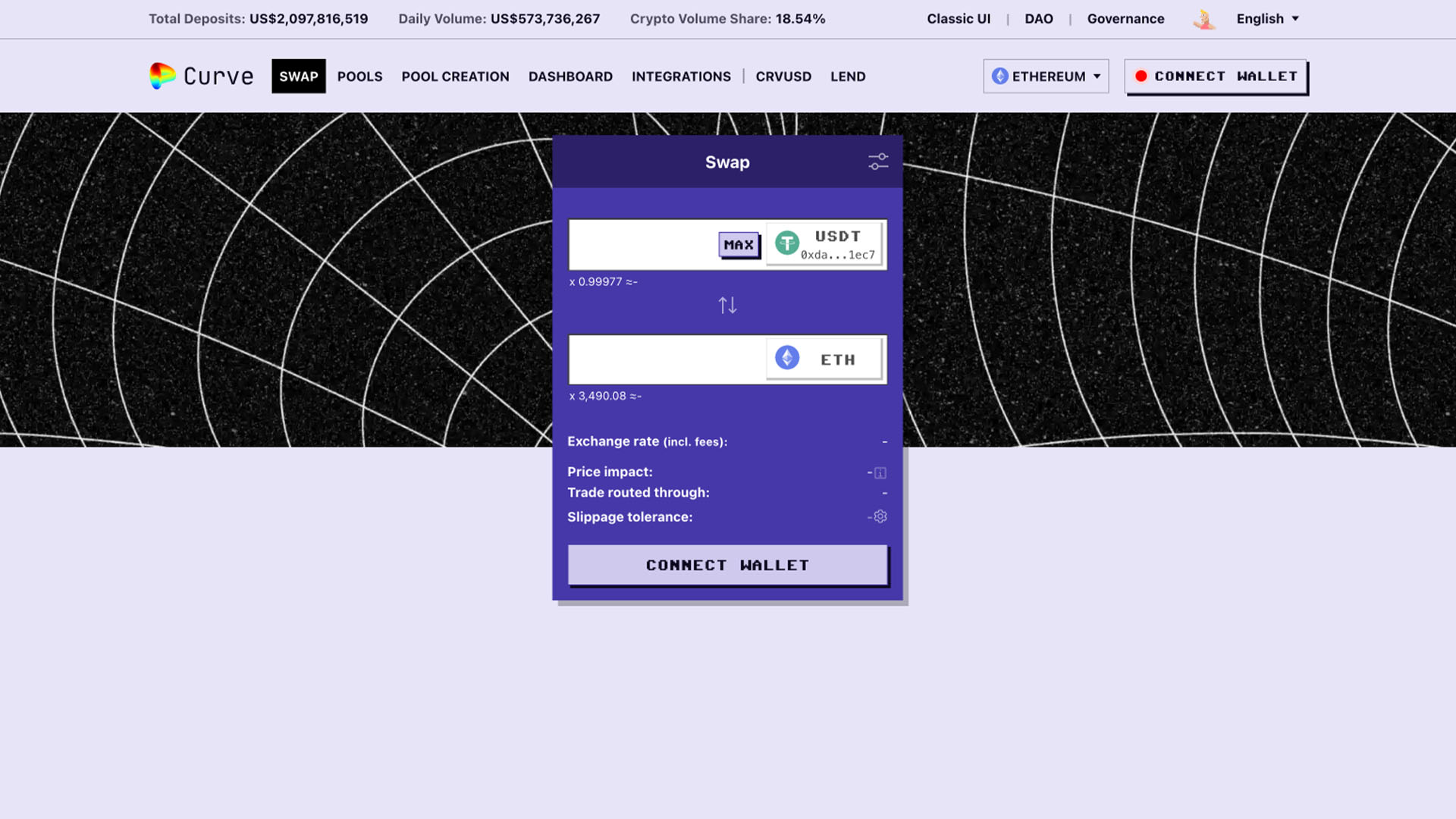
Task: Switch to the LEND tab
Action: (x=848, y=77)
